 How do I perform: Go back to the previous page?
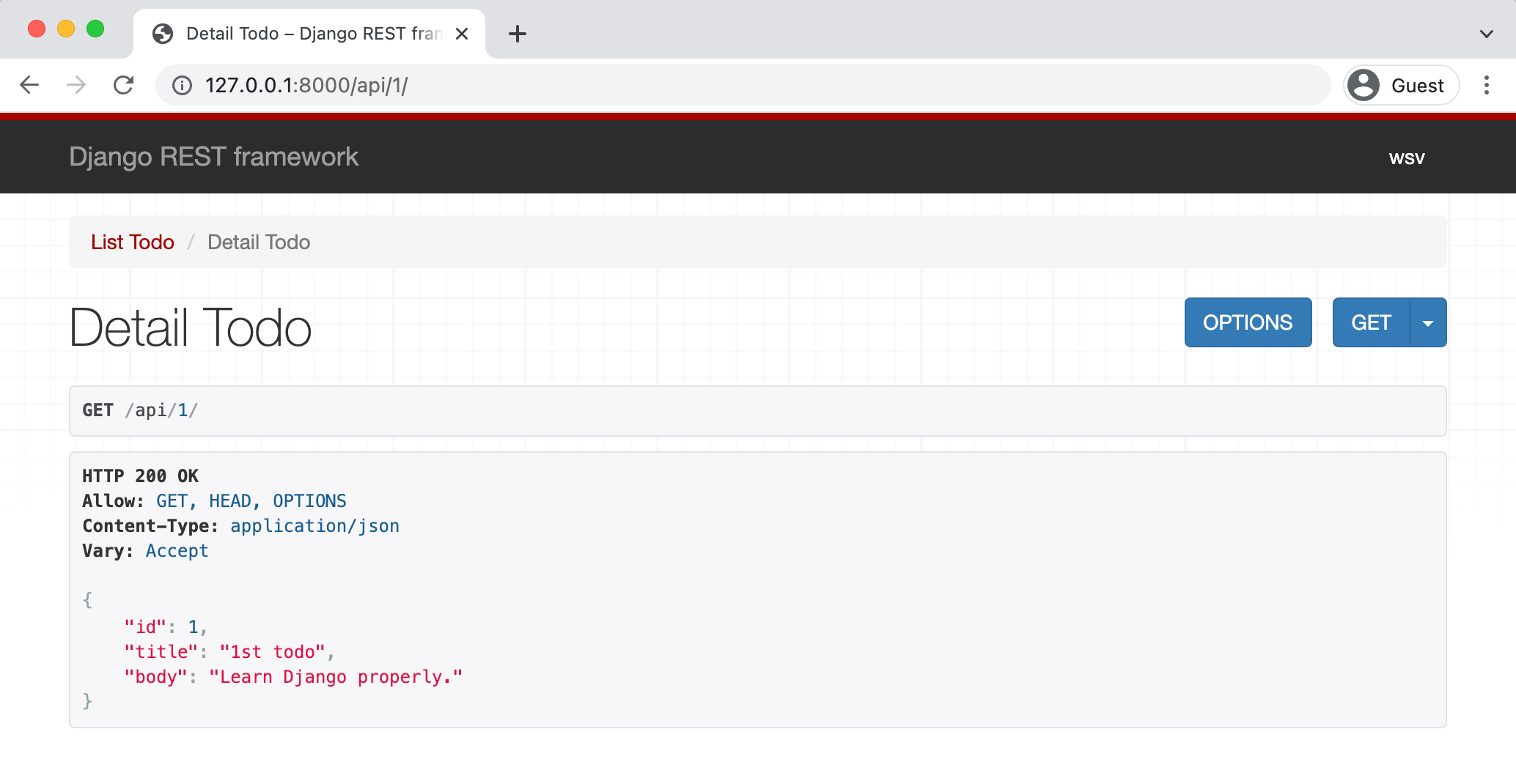tap(29, 85)
